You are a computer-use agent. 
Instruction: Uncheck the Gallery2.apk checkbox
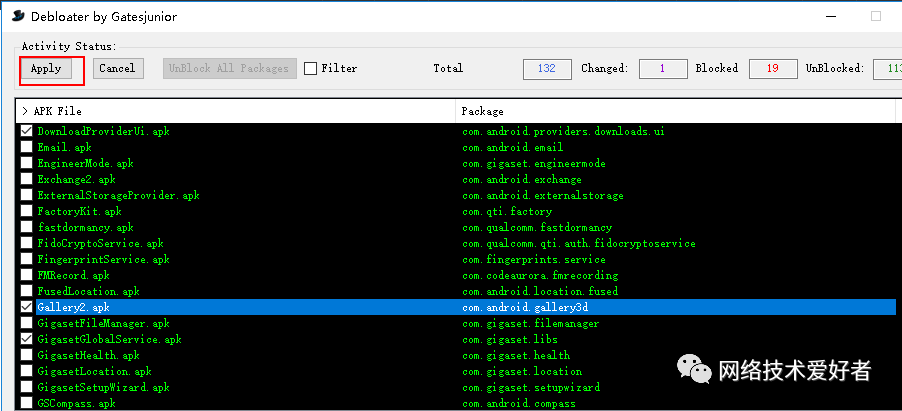tap(26, 307)
